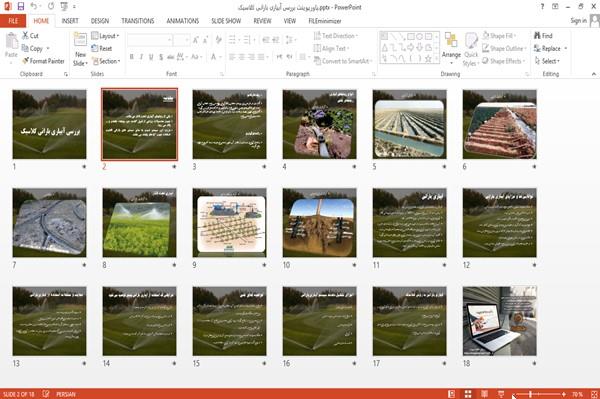Switch to the TRANSITIONS tab

point(138,21)
